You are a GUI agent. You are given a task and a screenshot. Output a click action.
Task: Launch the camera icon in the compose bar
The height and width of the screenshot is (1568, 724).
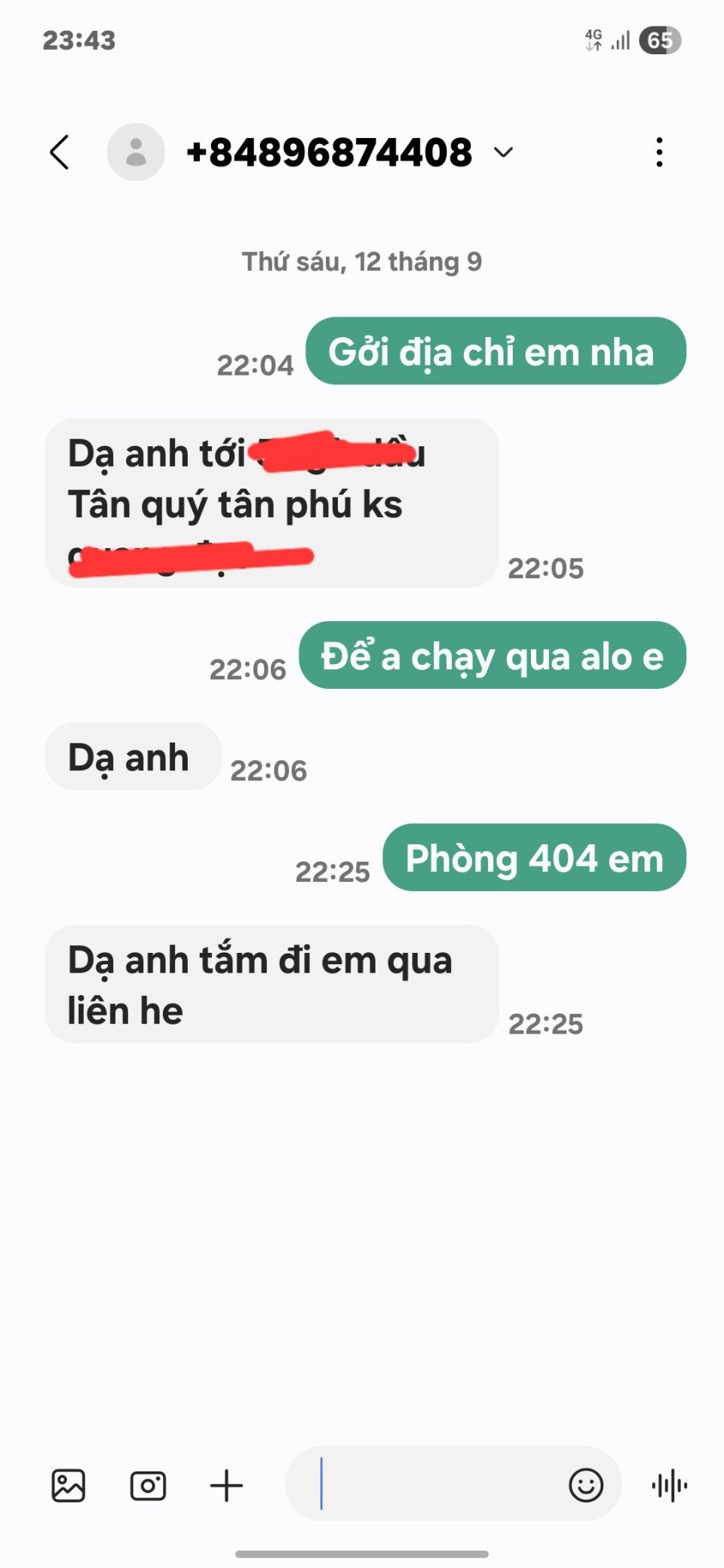(x=148, y=1486)
